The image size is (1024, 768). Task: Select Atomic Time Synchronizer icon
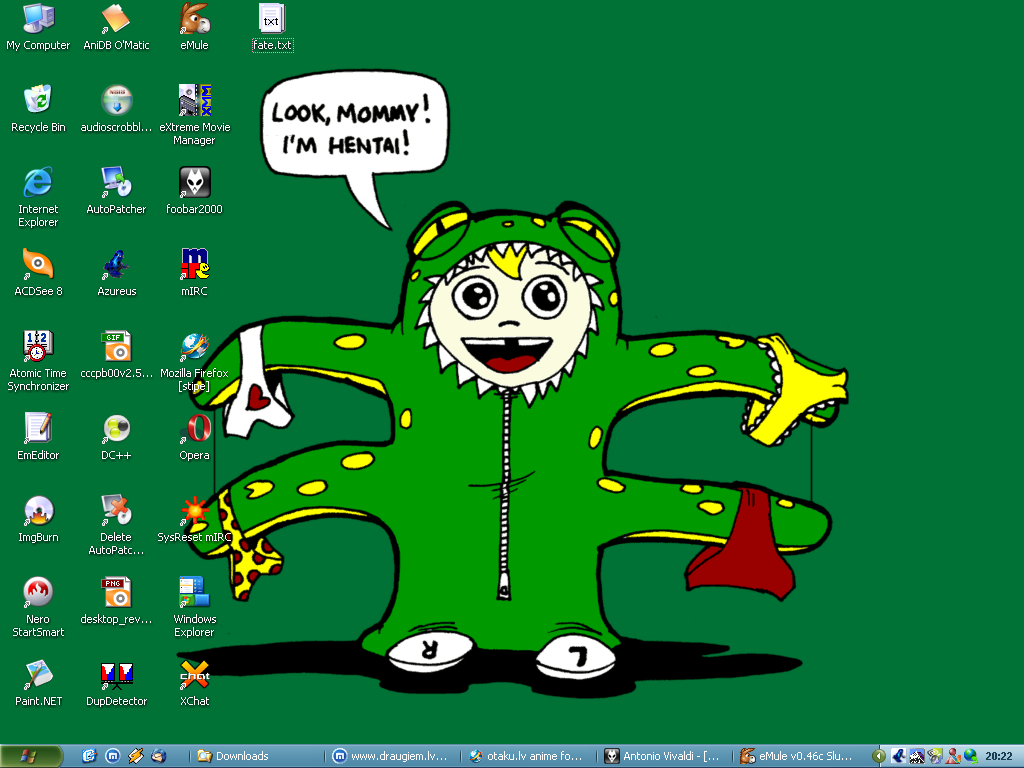tap(38, 361)
